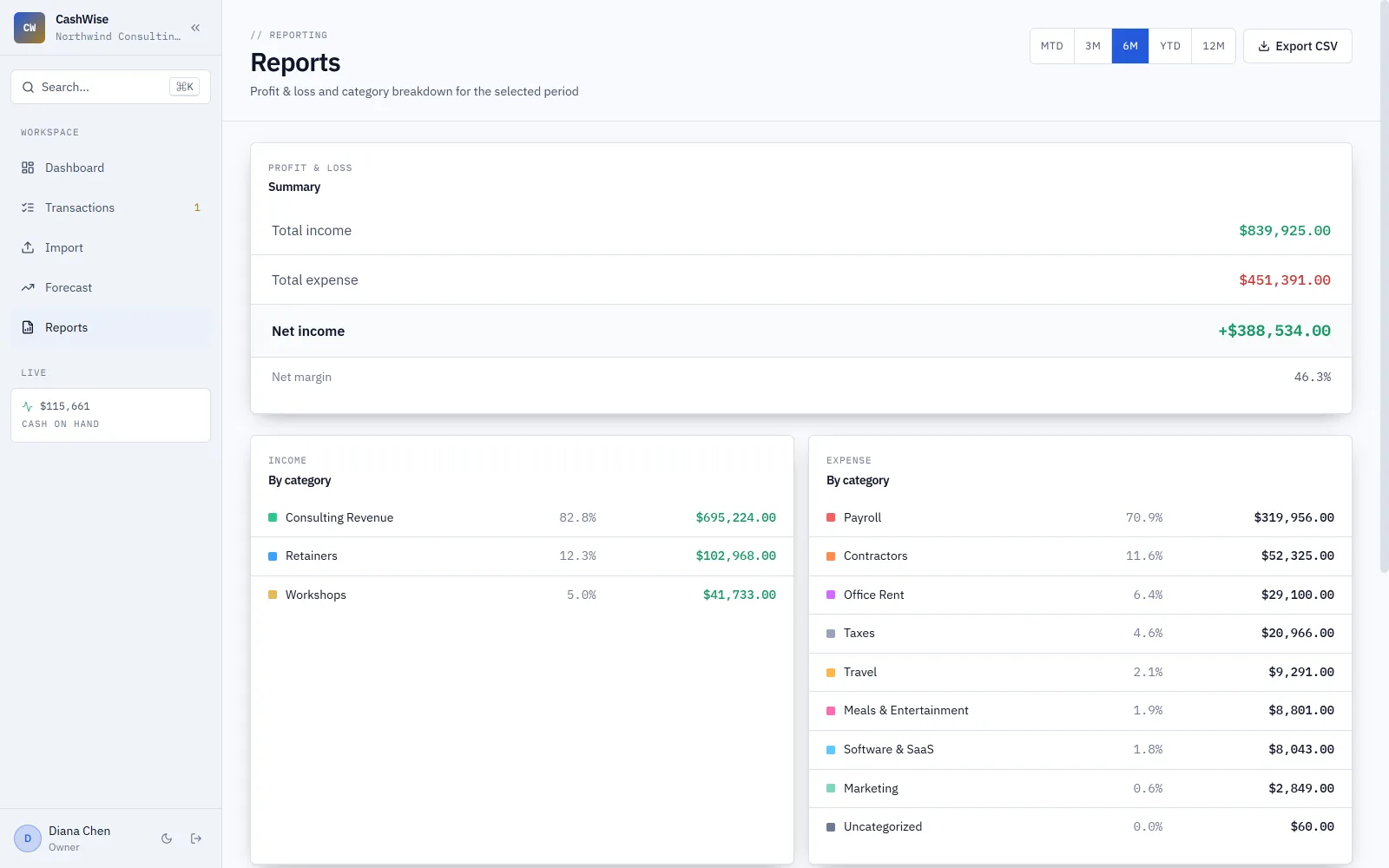Click the Software & SaaS blue swatch
The width and height of the screenshot is (1389, 868).
click(831, 750)
